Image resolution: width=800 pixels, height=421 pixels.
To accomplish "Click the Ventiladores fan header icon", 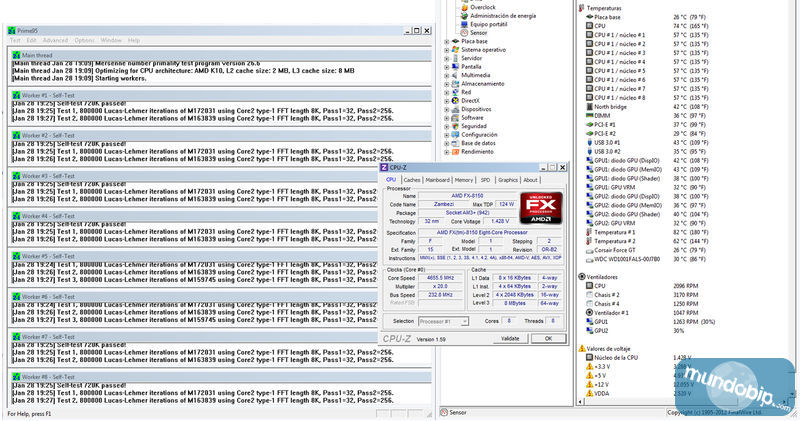I will tap(582, 277).
